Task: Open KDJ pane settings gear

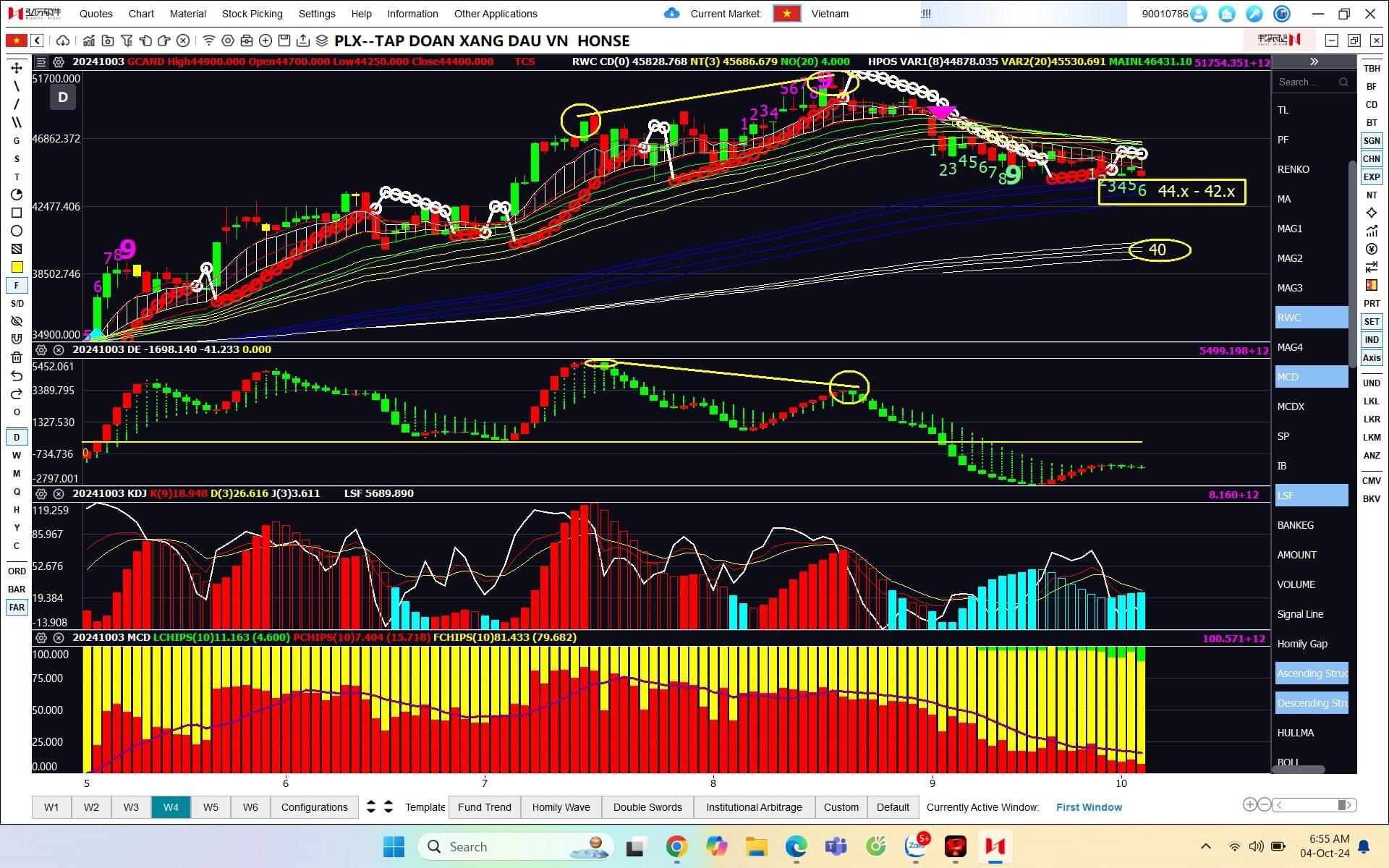Action: coord(41,493)
